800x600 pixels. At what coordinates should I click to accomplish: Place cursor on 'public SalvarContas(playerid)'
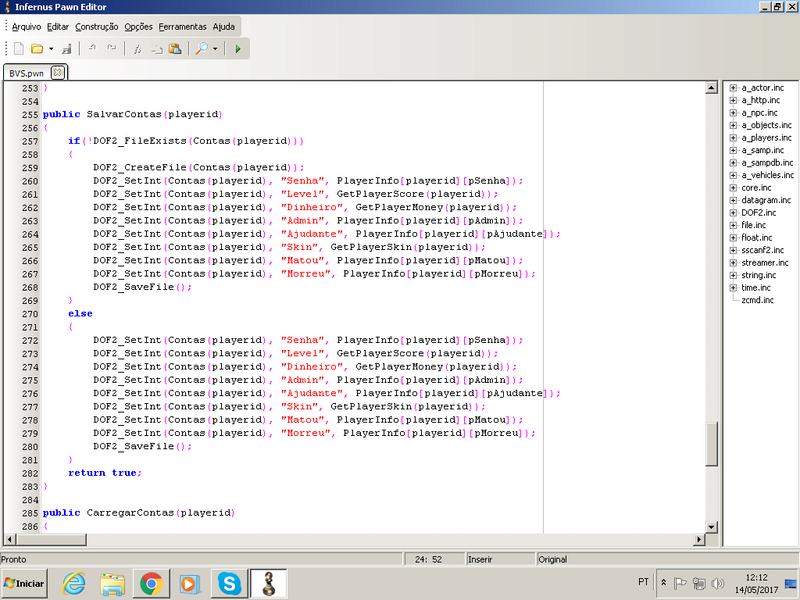(x=132, y=114)
